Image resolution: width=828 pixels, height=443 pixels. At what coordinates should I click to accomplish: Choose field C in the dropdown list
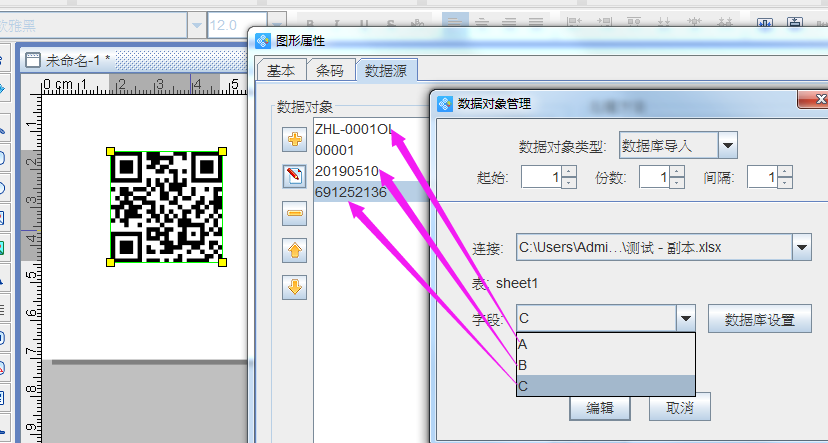click(604, 385)
